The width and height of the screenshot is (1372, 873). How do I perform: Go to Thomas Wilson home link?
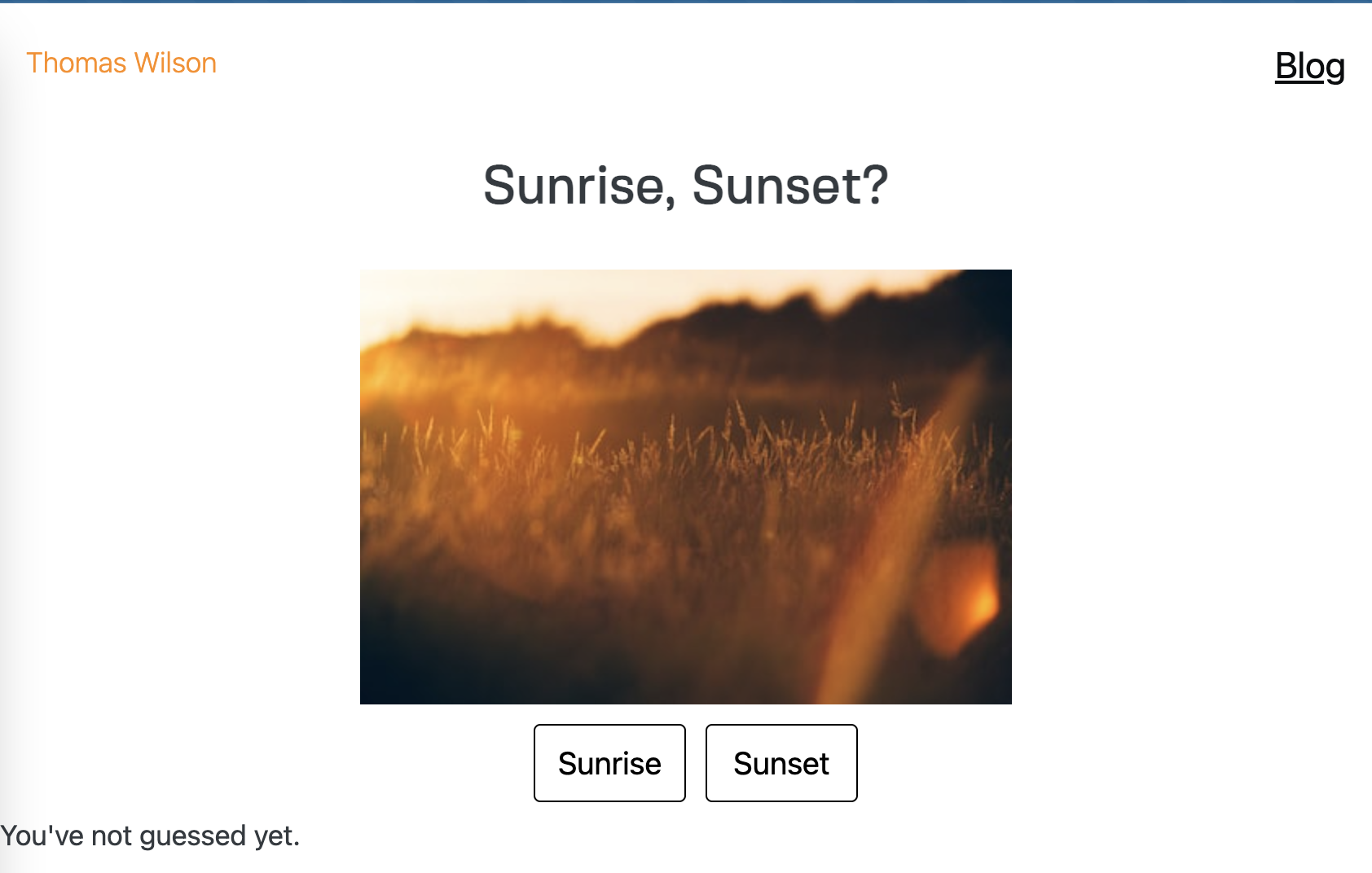[x=121, y=63]
